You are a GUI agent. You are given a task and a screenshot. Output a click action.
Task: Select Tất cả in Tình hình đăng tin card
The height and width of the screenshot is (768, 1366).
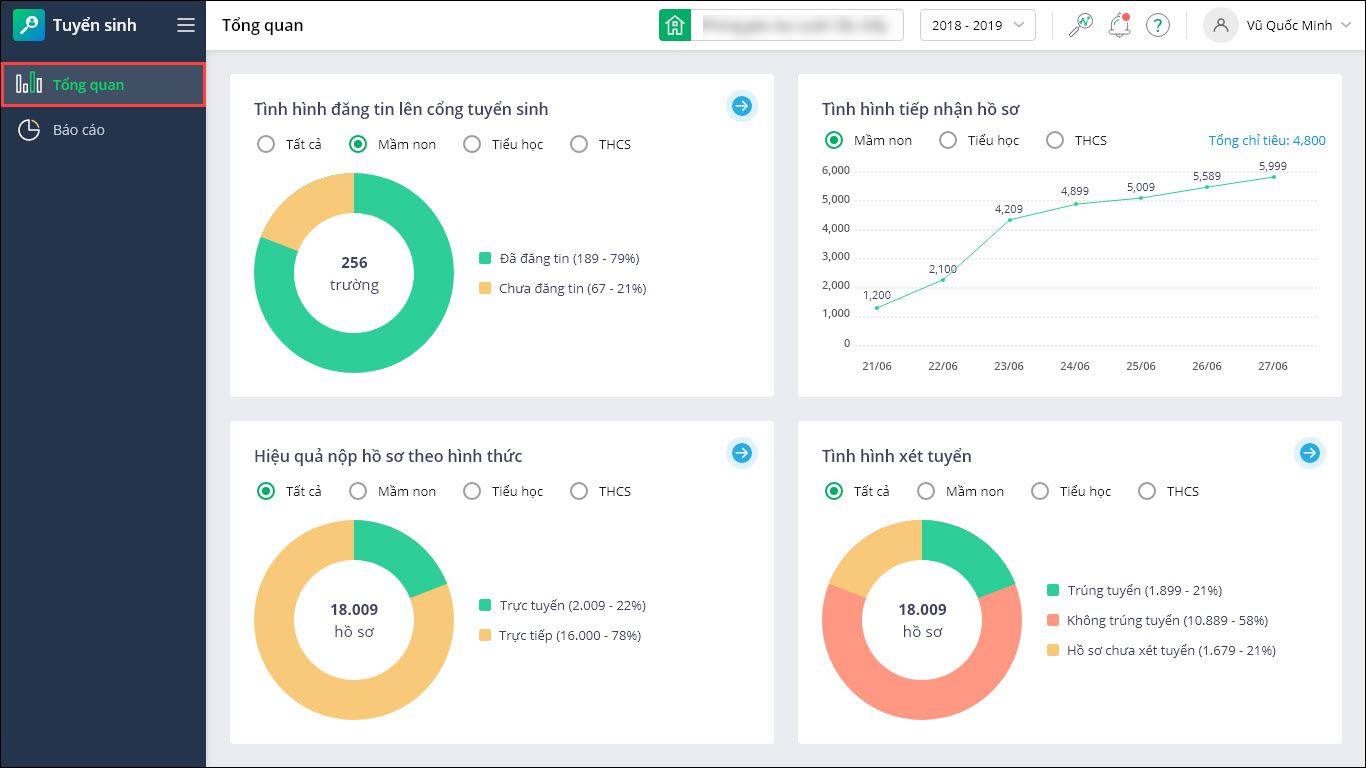266,144
